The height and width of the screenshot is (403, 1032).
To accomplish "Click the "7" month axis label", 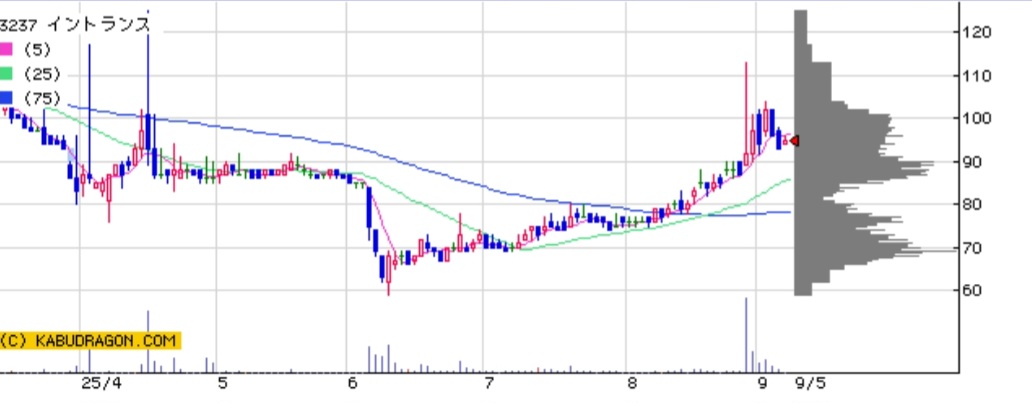I will [x=489, y=383].
